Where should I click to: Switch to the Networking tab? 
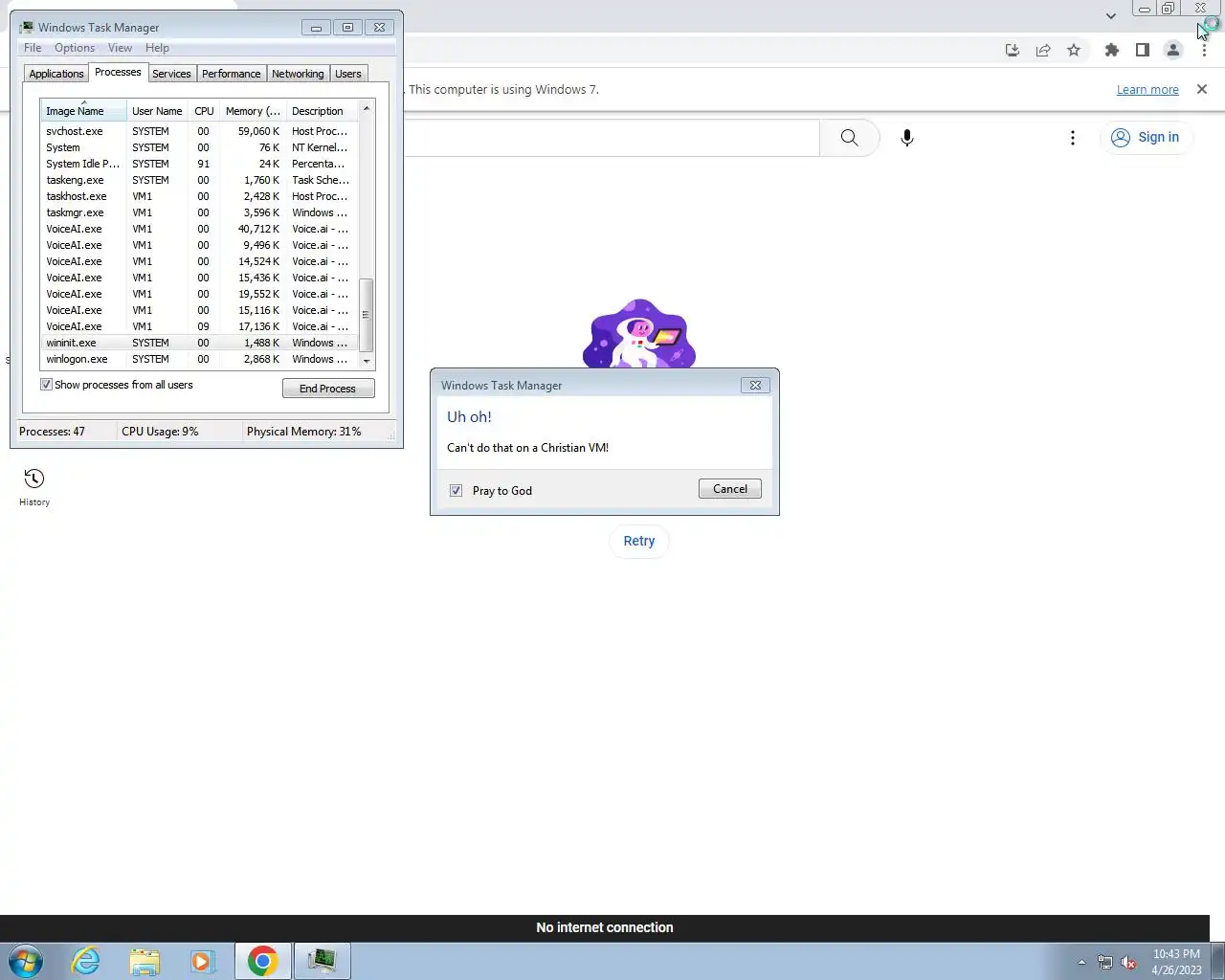click(298, 74)
